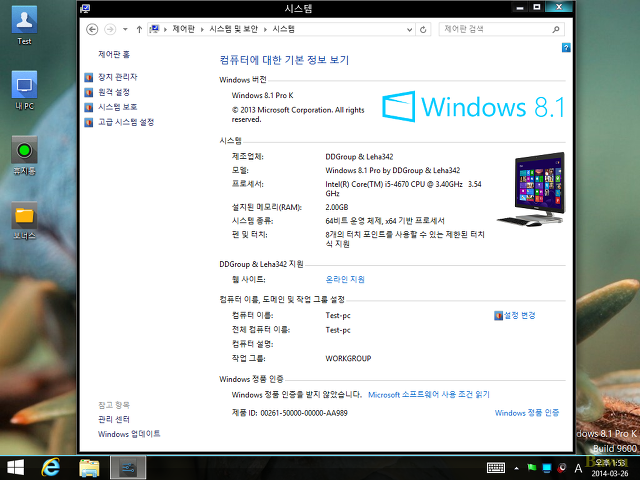Click the Action Center flag tray icon
The height and width of the screenshot is (480, 640).
coord(531,468)
